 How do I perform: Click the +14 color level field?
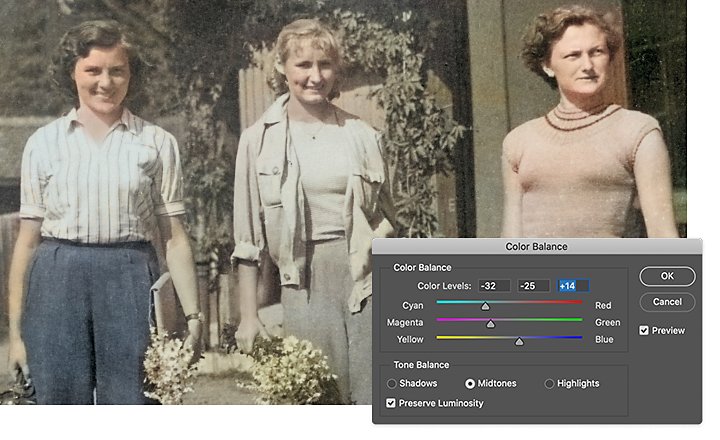573,286
